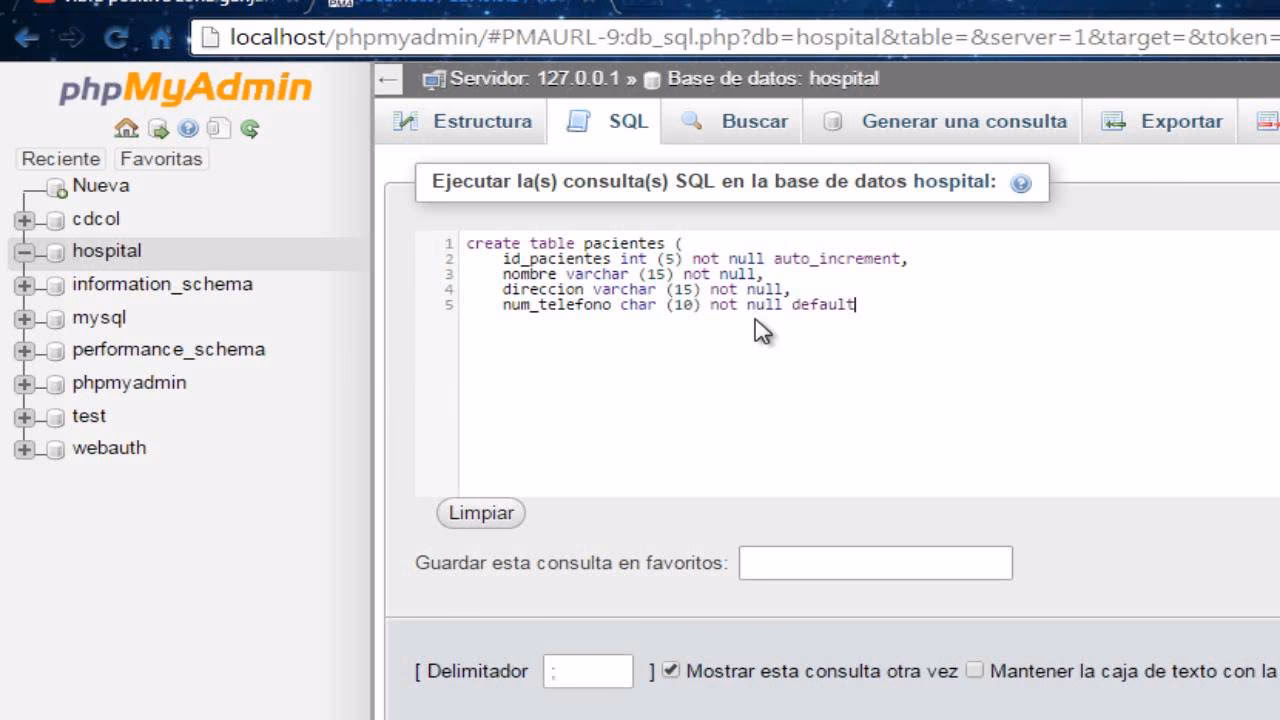The image size is (1280, 720).
Task: Collapse the hospital database node
Action: (25, 252)
